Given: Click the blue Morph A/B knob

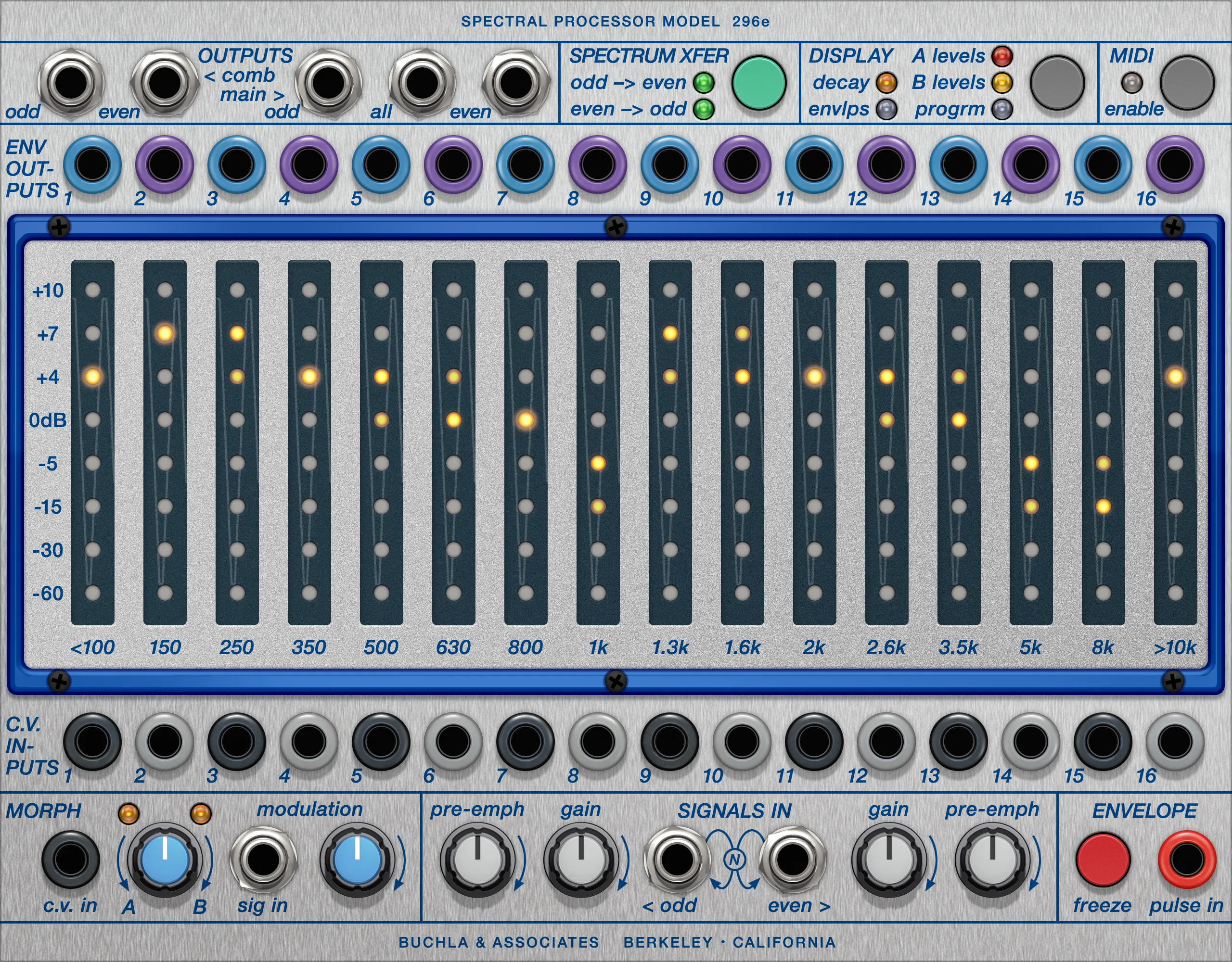Looking at the screenshot, I should [x=165, y=860].
